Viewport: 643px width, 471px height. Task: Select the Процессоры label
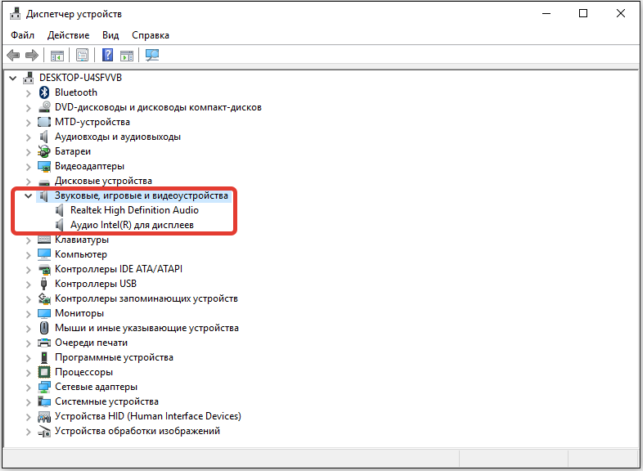[x=84, y=372]
